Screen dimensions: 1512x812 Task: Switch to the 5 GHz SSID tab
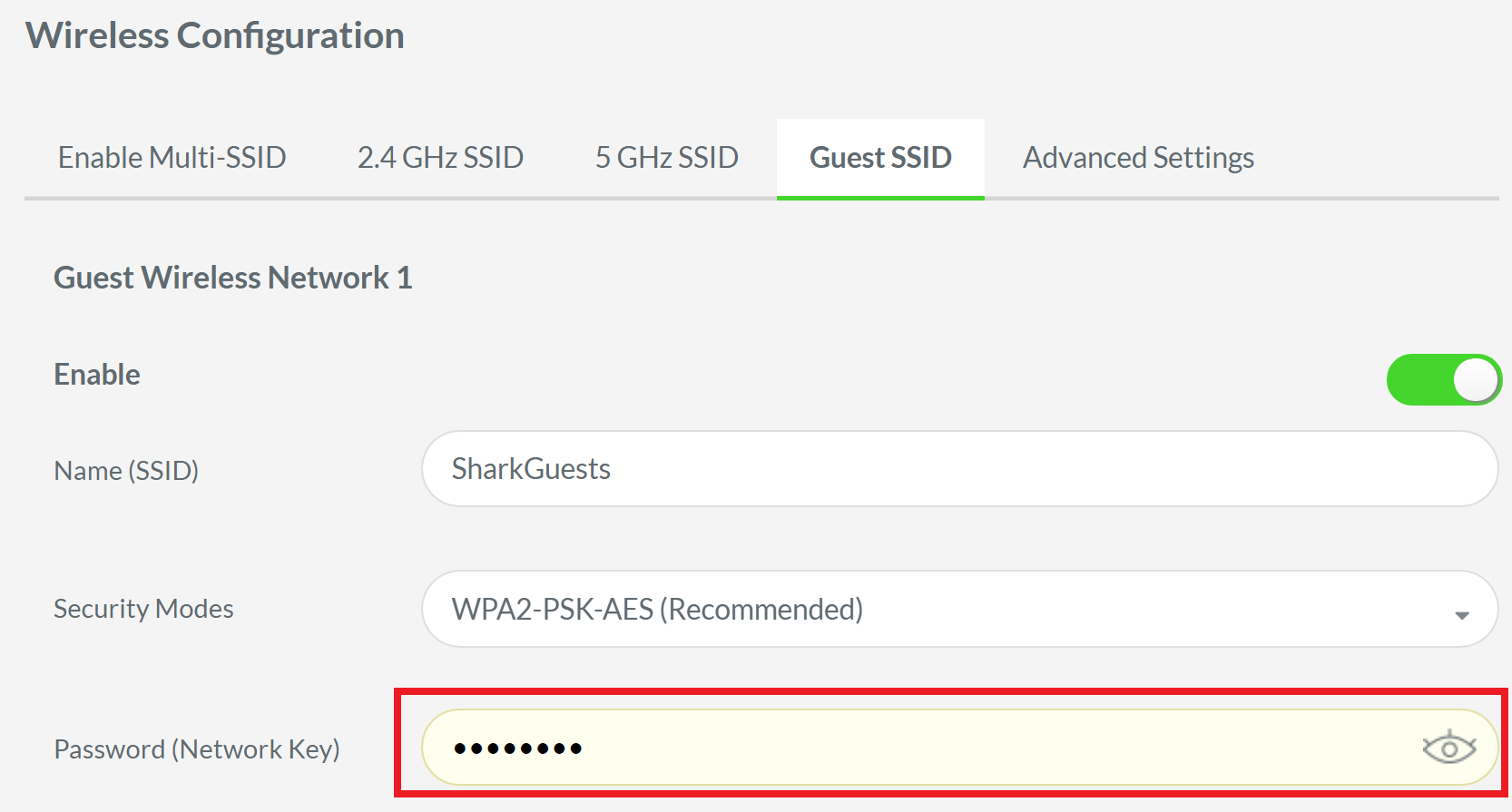tap(665, 157)
